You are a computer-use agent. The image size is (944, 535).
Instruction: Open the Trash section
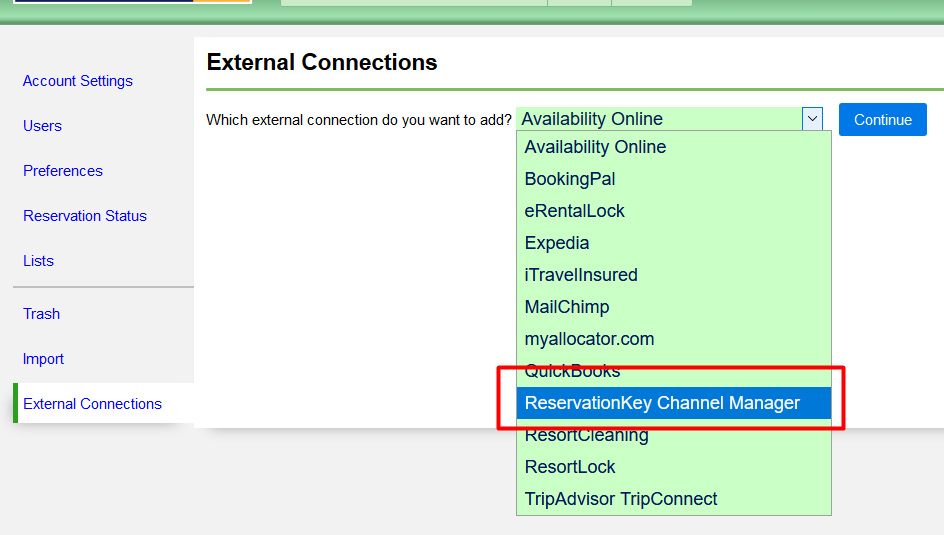tap(42, 314)
